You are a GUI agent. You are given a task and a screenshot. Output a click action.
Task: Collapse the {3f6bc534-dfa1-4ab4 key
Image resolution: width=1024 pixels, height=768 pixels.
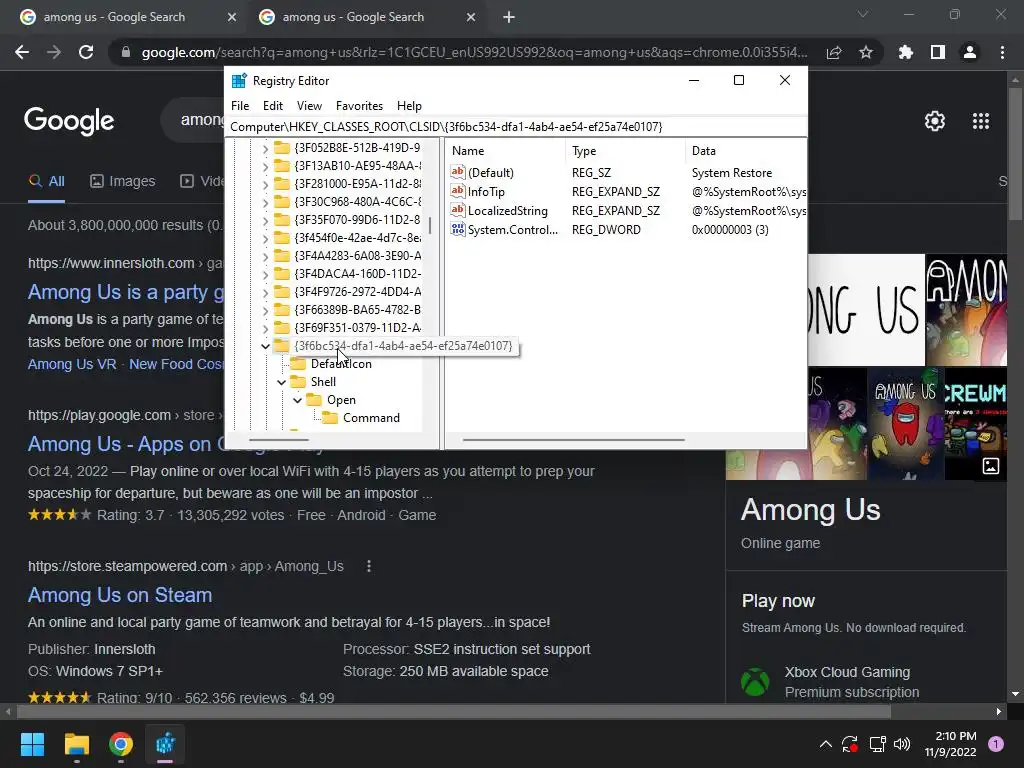[265, 346]
